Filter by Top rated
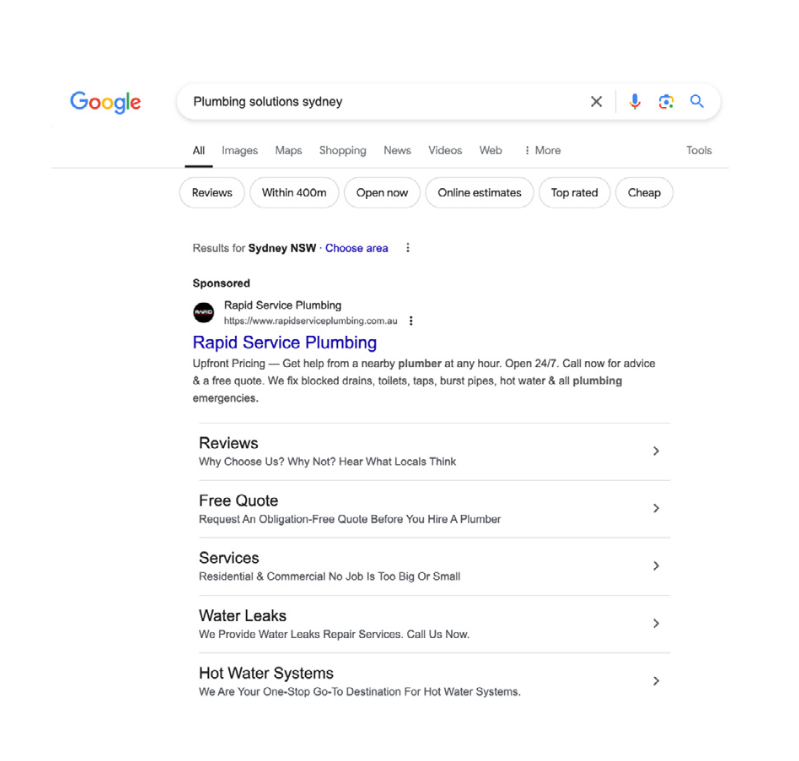 (x=574, y=193)
